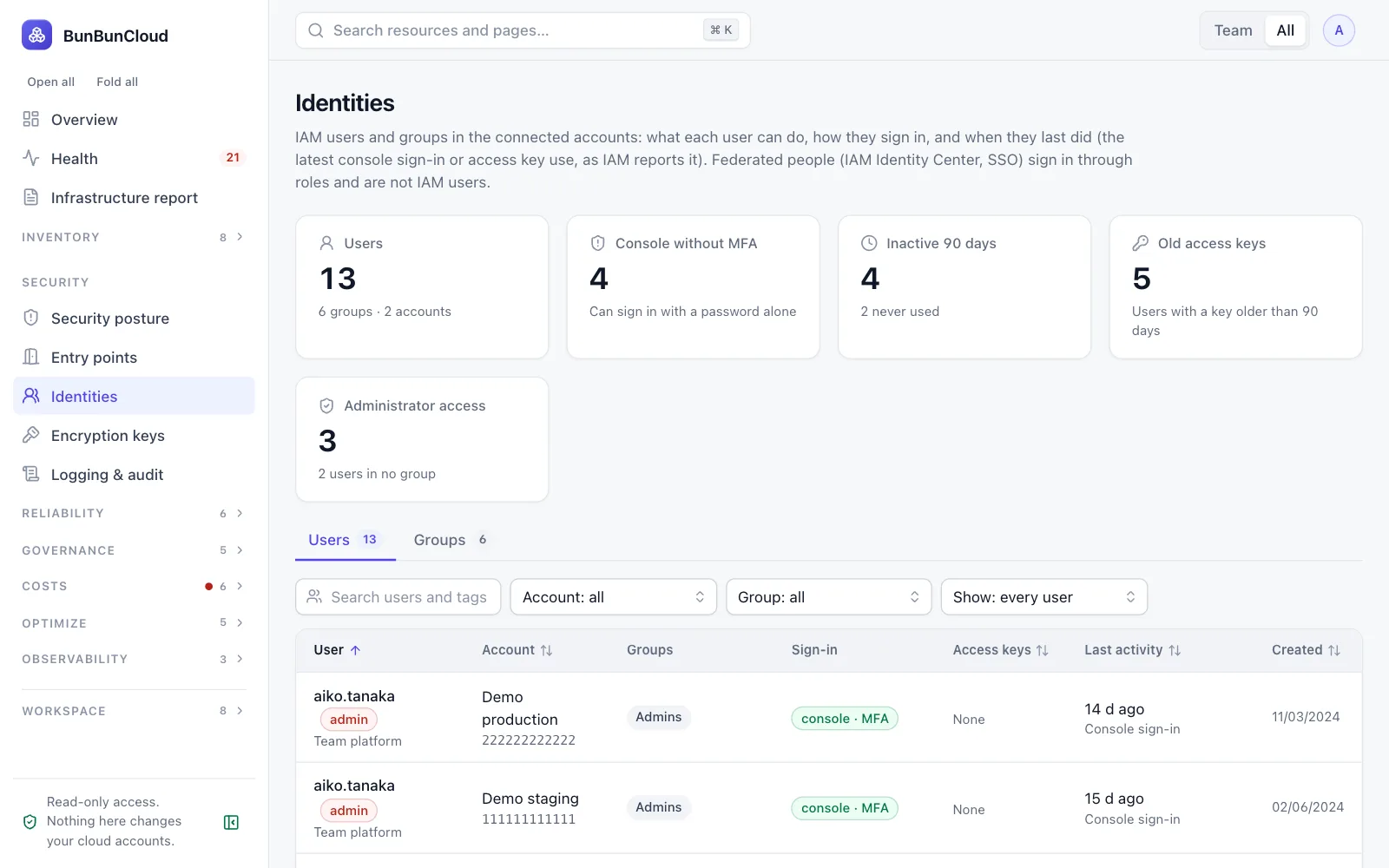Image resolution: width=1389 pixels, height=868 pixels.
Task: Sort the Created column
Action: 1334,650
